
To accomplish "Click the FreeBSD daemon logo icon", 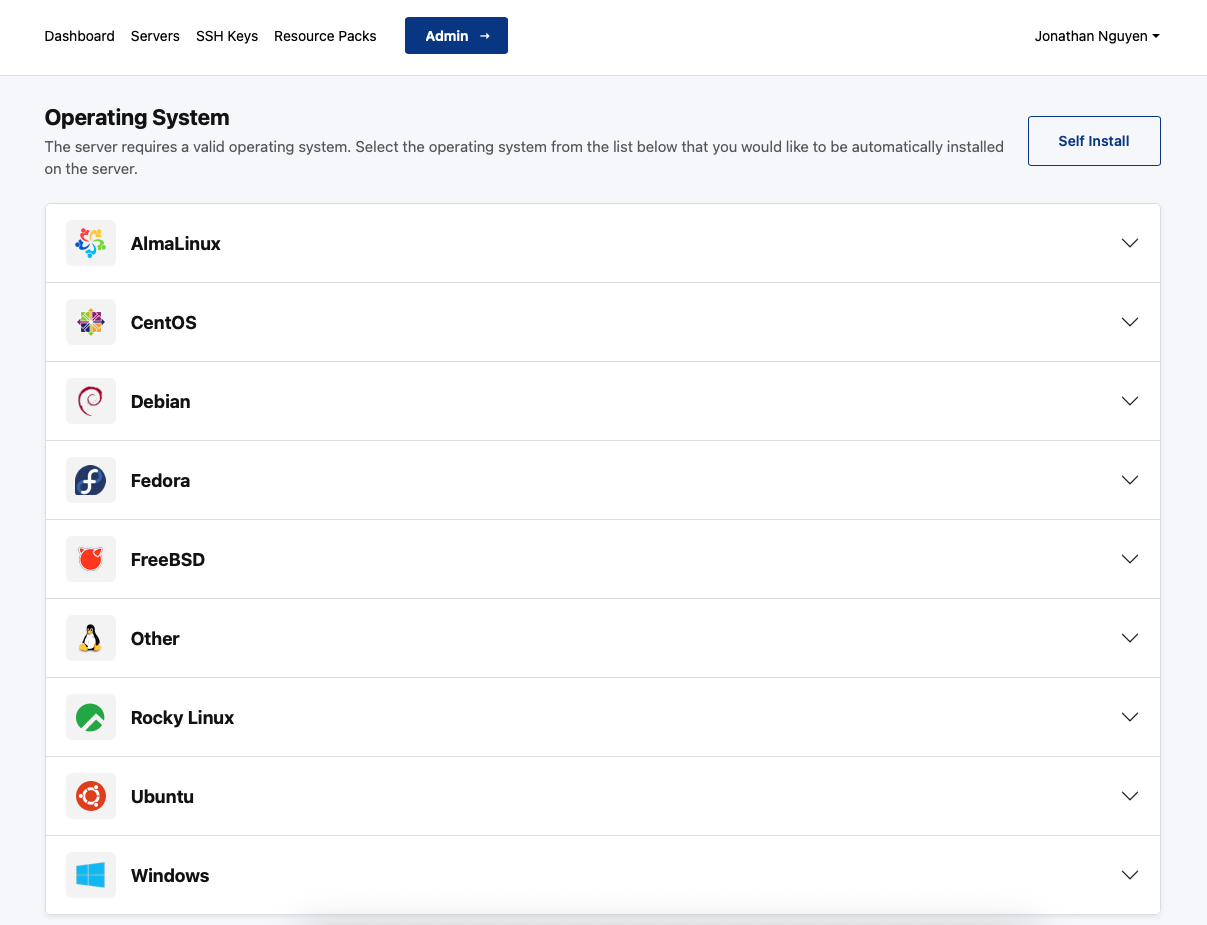I will click(91, 559).
